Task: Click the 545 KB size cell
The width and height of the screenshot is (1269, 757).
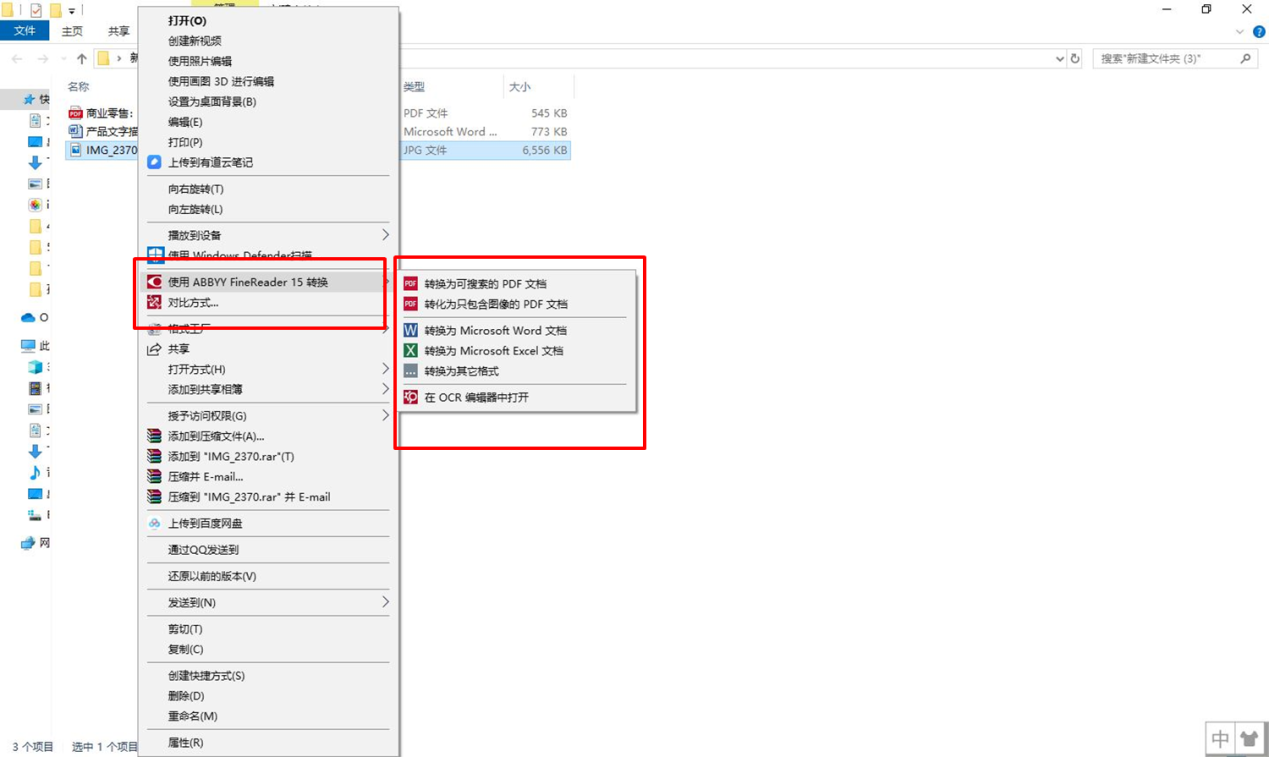Action: (x=549, y=113)
